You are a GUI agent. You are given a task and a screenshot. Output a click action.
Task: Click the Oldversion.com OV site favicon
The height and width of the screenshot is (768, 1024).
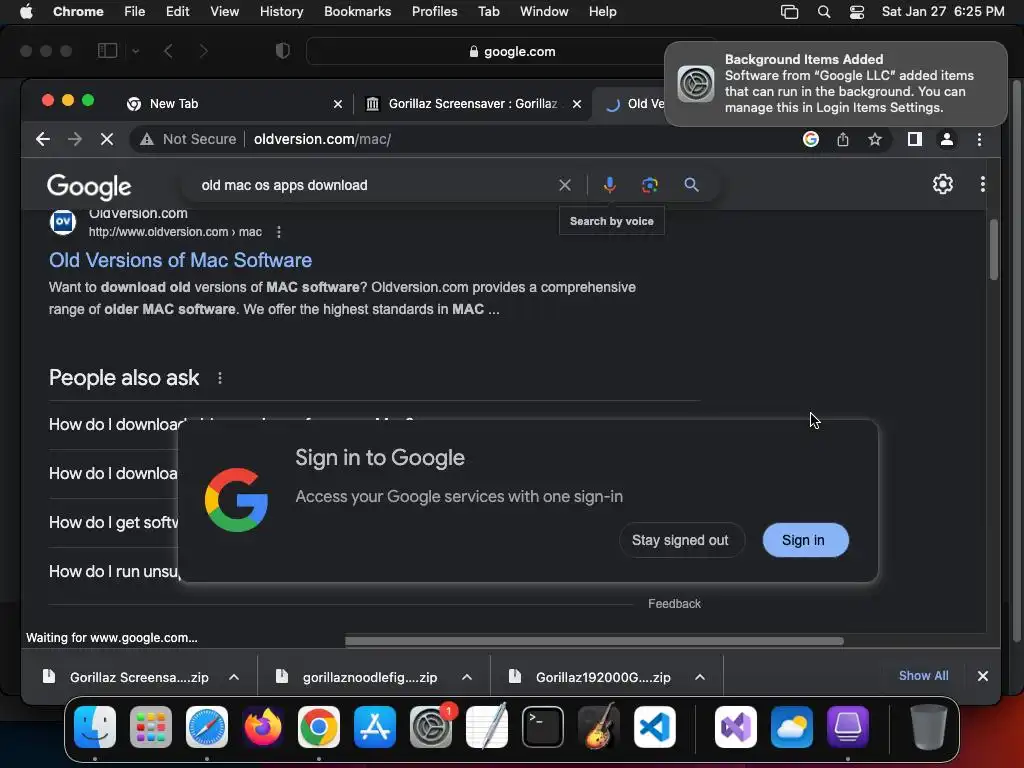pyautogui.click(x=63, y=222)
